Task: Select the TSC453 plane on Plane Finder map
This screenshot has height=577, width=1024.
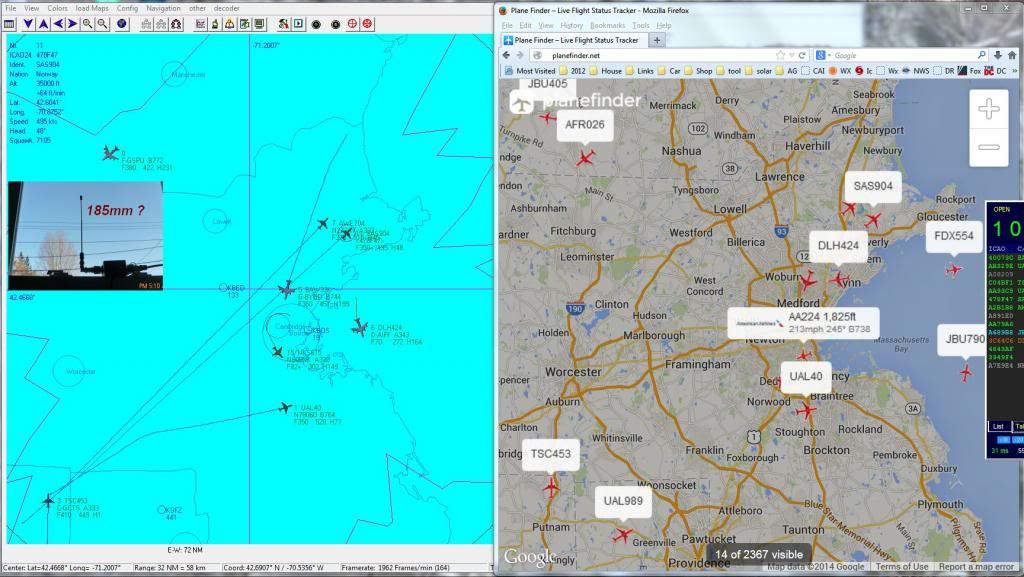Action: click(x=551, y=487)
